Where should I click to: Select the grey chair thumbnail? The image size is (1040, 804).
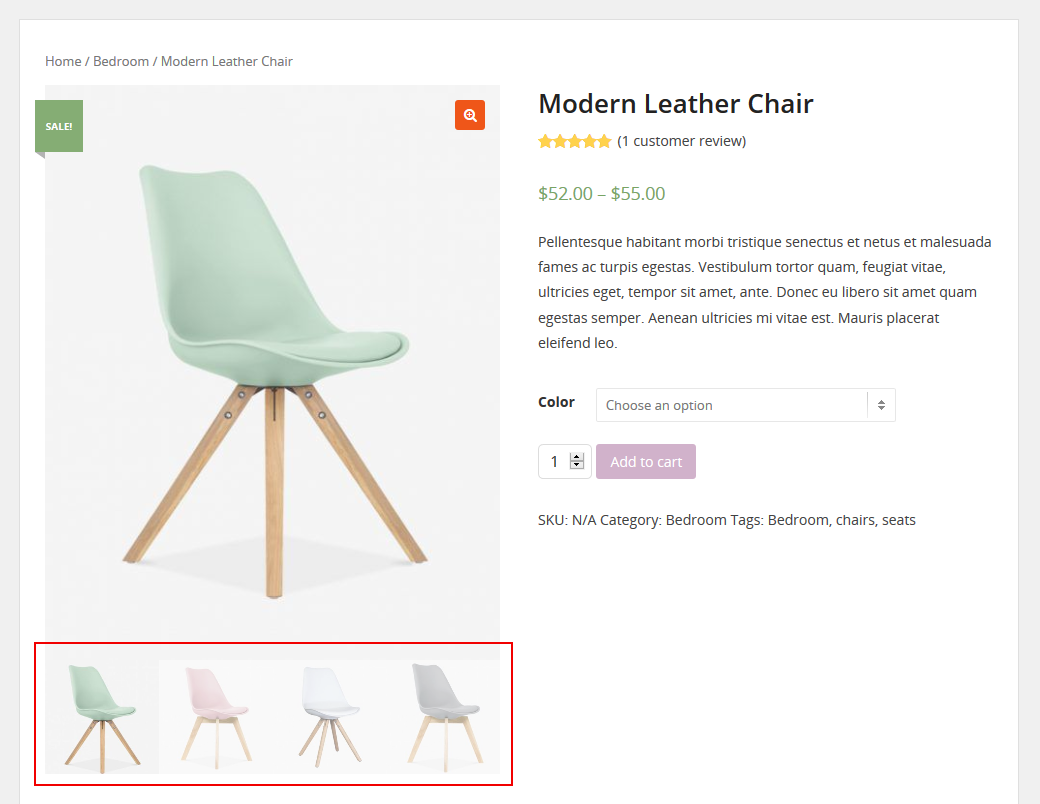[x=444, y=717]
